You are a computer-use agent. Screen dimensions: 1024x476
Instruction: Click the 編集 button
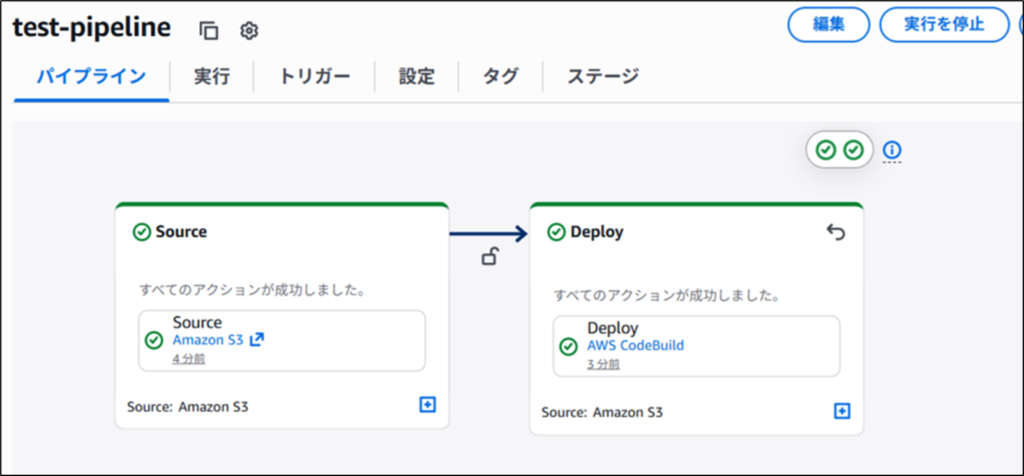point(829,25)
